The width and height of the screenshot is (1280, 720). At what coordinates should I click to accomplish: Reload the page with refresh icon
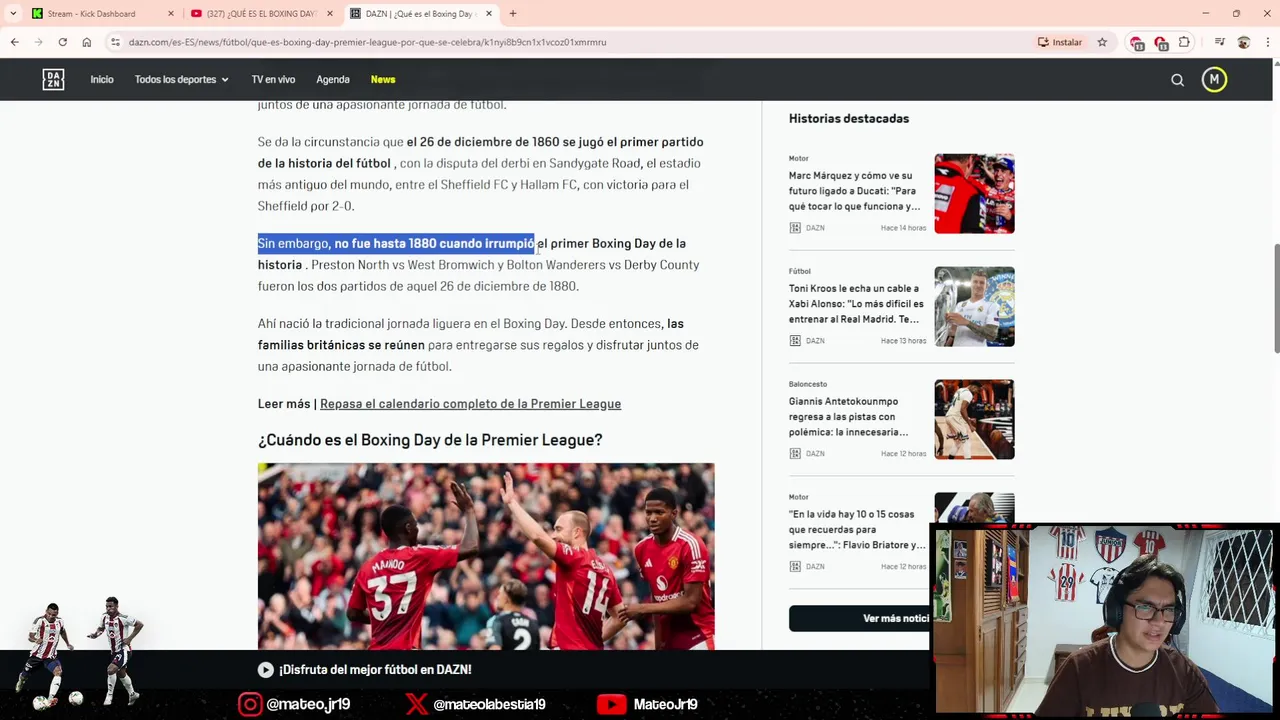point(62,42)
